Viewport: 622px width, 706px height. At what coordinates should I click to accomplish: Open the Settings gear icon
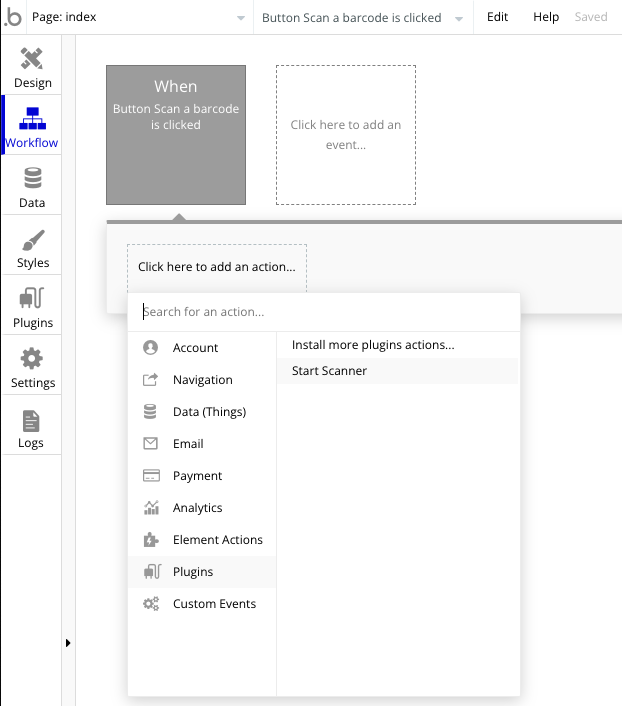[x=32, y=358]
